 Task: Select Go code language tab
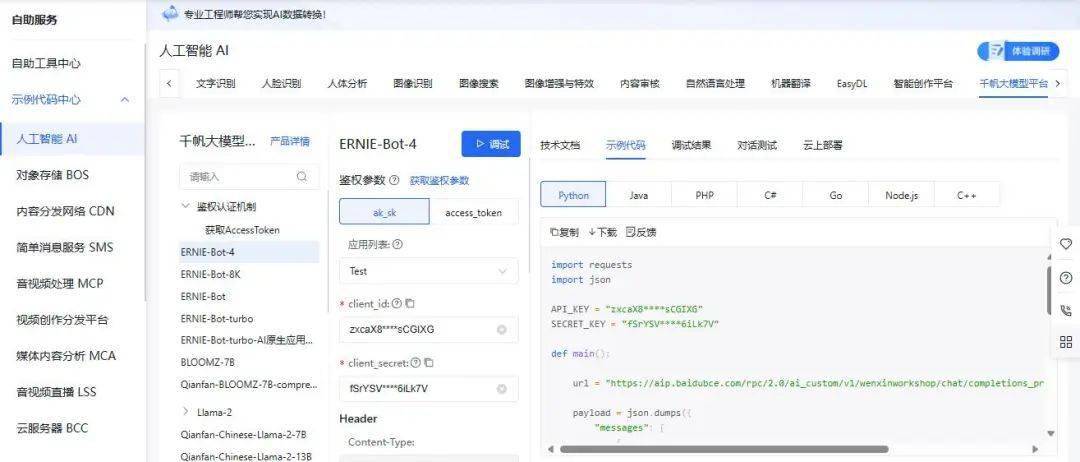(835, 195)
